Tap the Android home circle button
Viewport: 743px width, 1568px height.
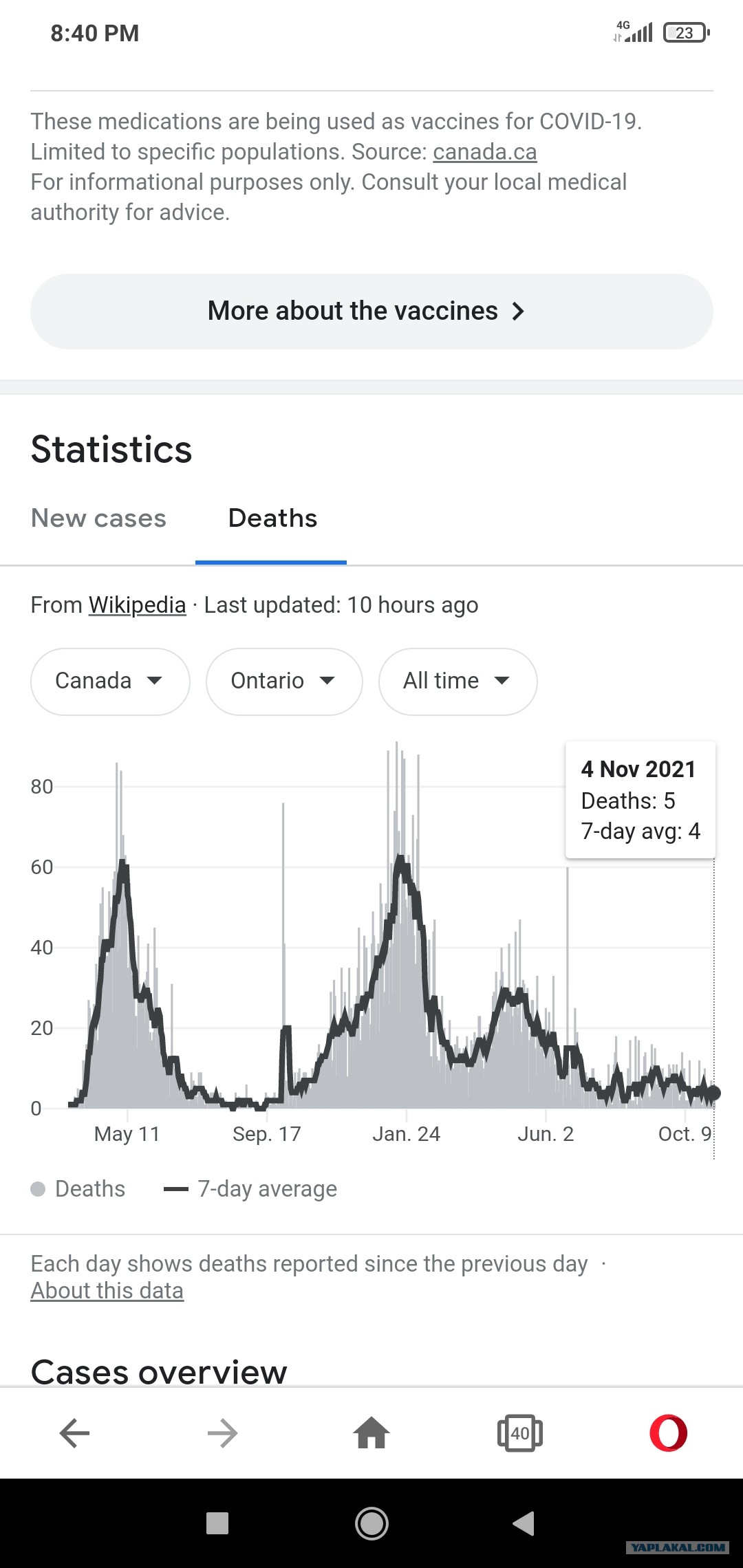point(371,1523)
